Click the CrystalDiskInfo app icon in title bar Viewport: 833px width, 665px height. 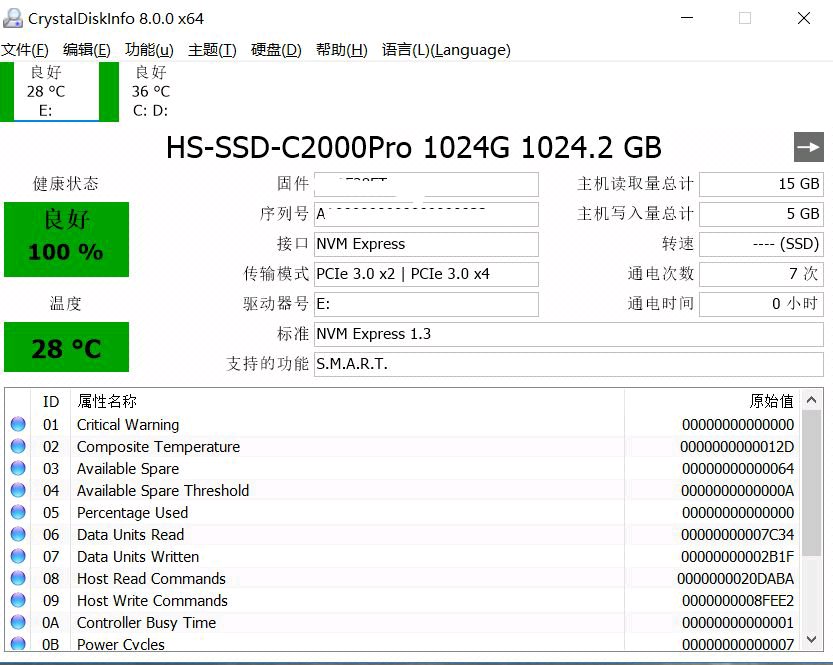tap(13, 18)
